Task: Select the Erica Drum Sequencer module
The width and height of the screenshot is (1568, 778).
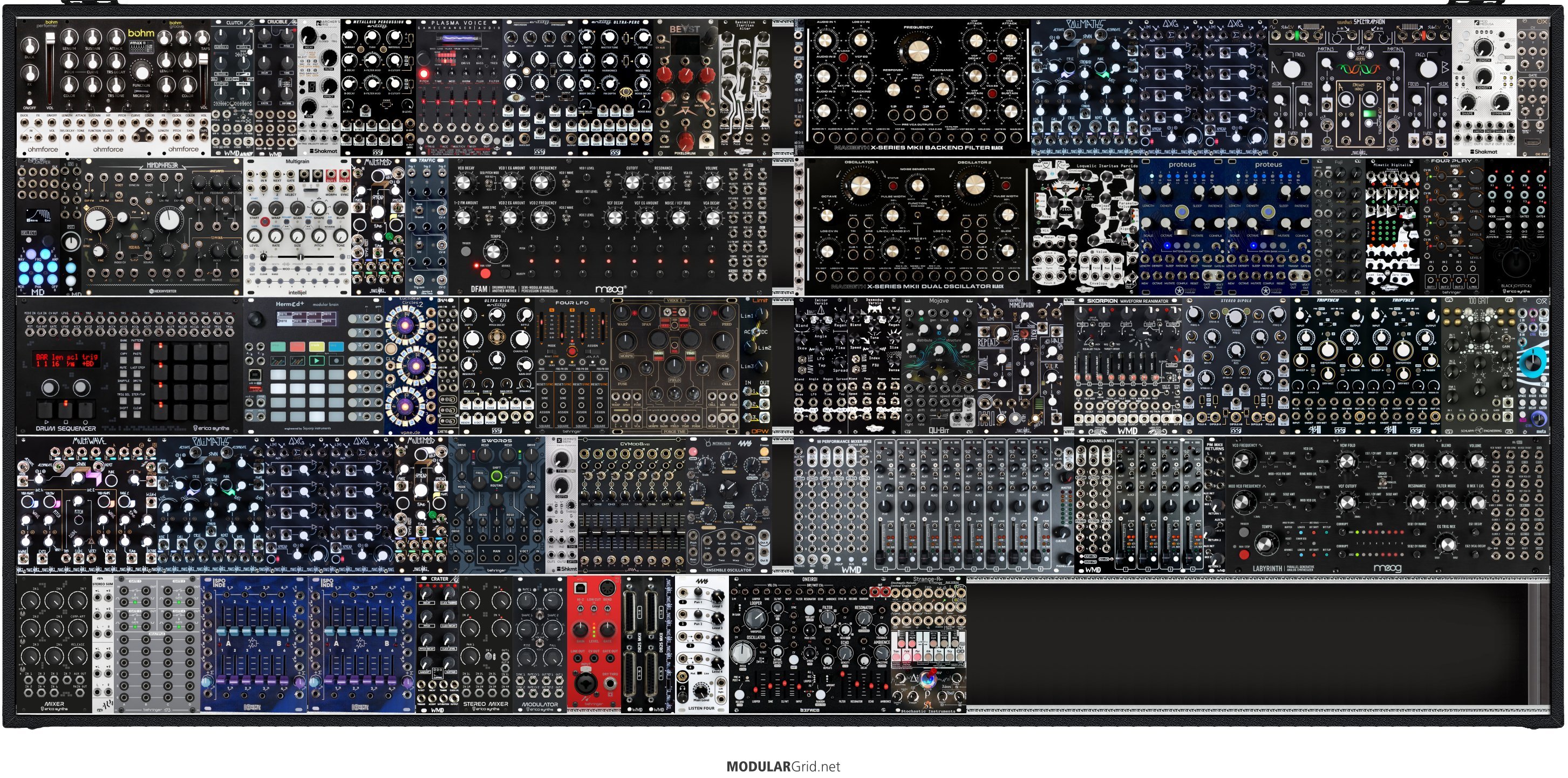Action: pyautogui.click(x=129, y=366)
